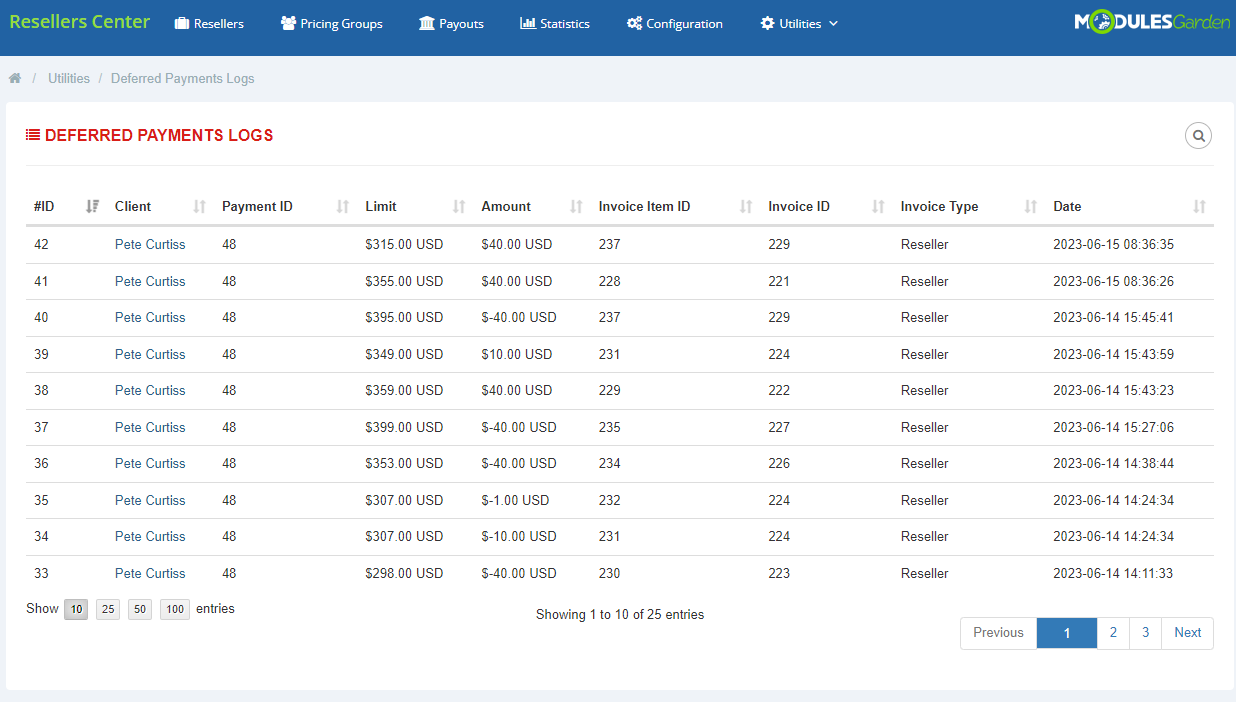The image size is (1236, 702).
Task: Show 100 entries per page
Action: click(x=175, y=609)
